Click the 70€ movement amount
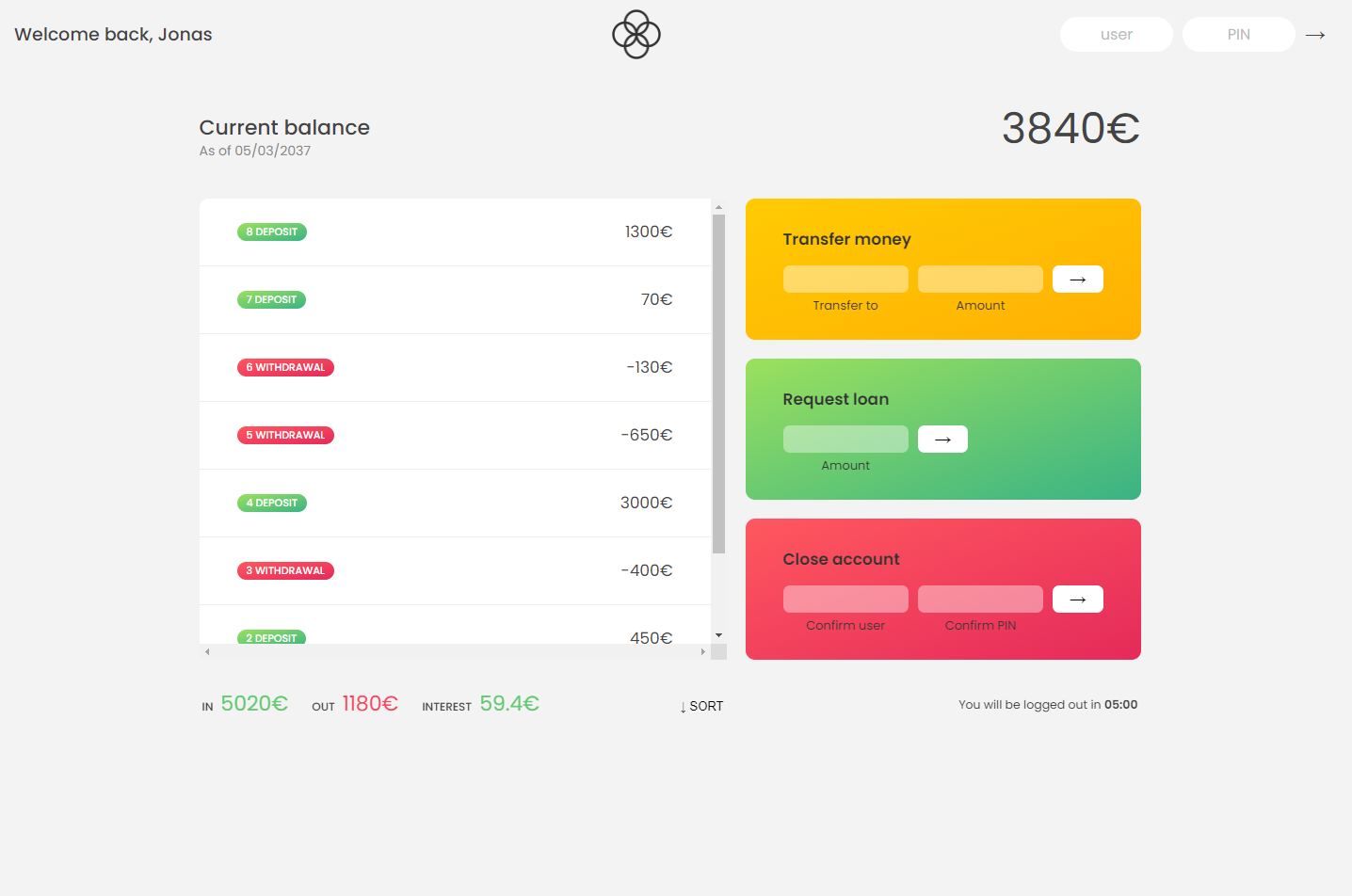 tap(657, 299)
